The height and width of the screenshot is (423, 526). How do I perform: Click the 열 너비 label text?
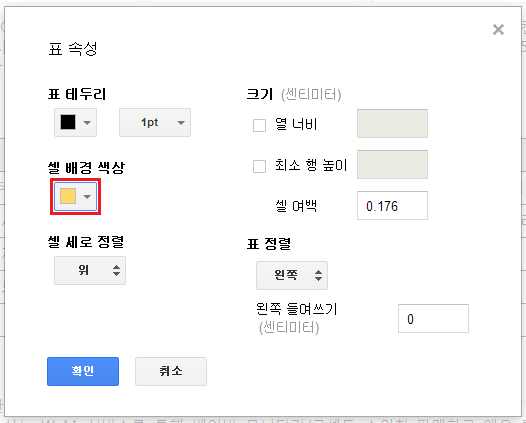[296, 124]
